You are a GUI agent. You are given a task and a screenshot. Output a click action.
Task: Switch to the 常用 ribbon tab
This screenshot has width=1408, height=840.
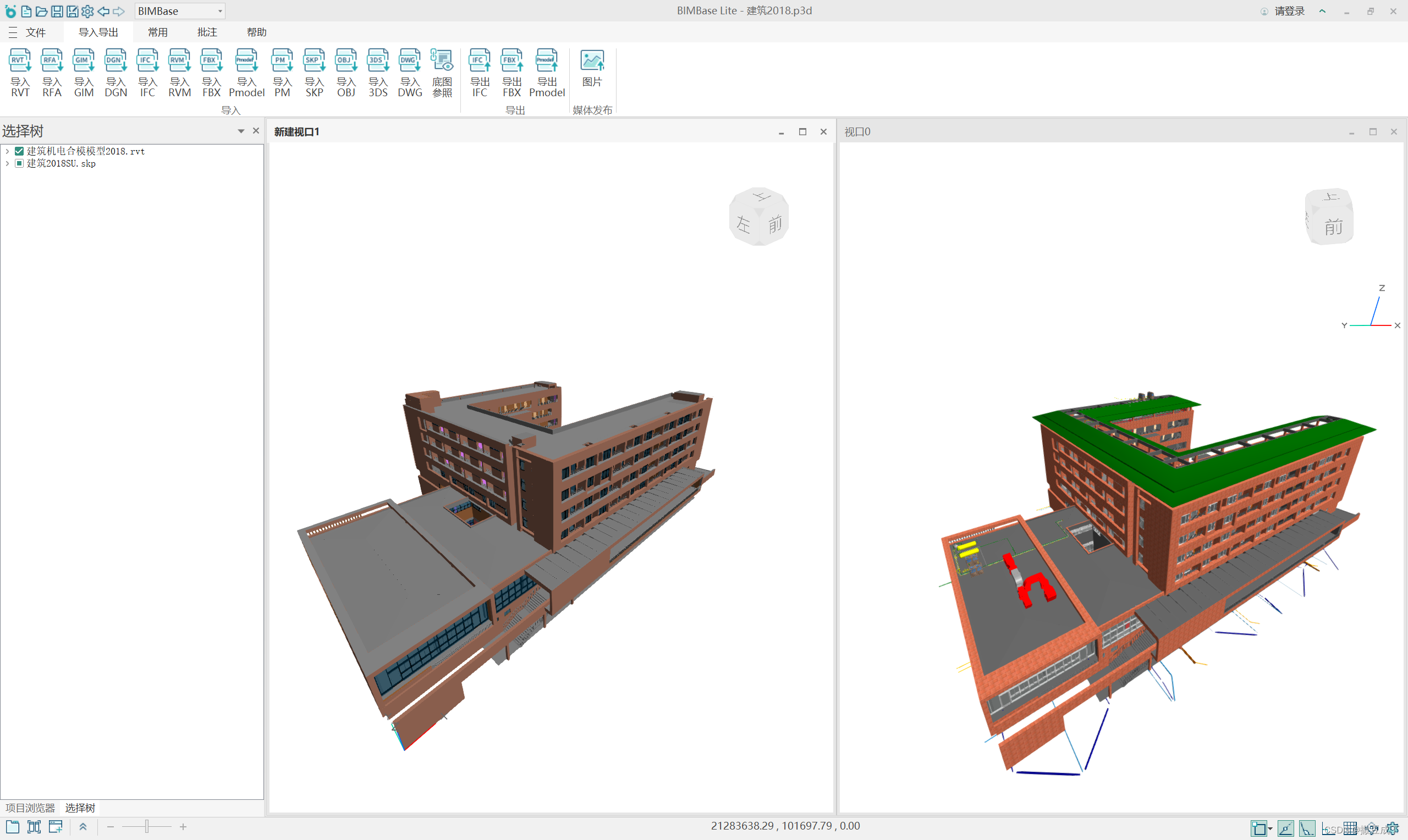coord(157,32)
